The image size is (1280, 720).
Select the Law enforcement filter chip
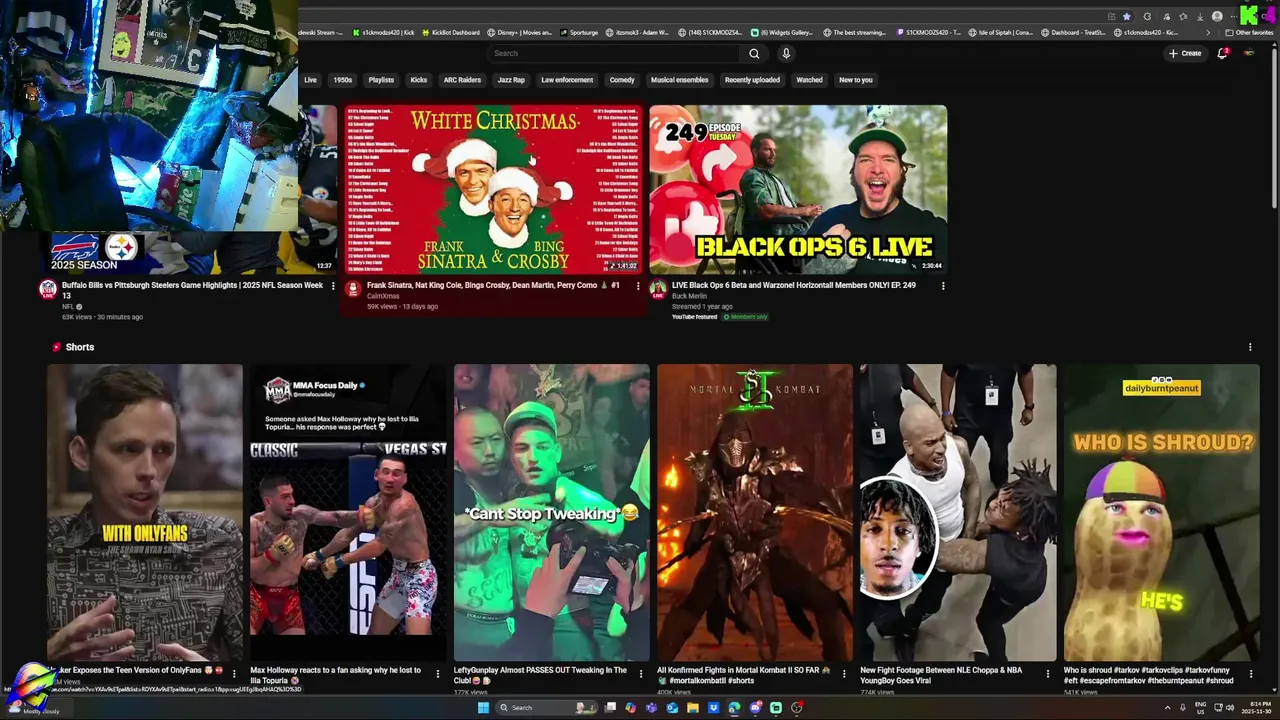coord(567,80)
